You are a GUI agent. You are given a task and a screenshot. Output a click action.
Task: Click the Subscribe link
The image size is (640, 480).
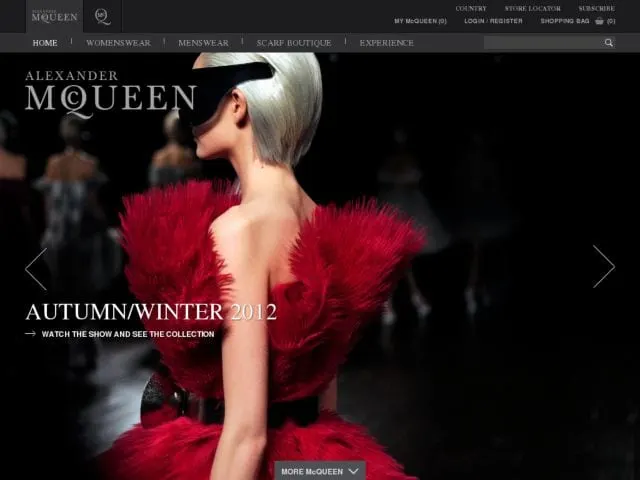pyautogui.click(x=596, y=9)
